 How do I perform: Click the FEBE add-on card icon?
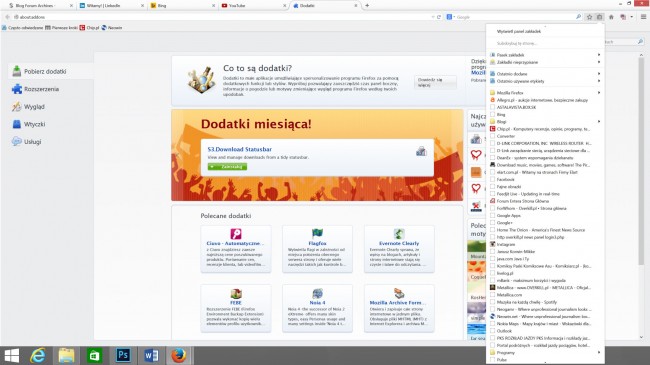click(x=236, y=293)
